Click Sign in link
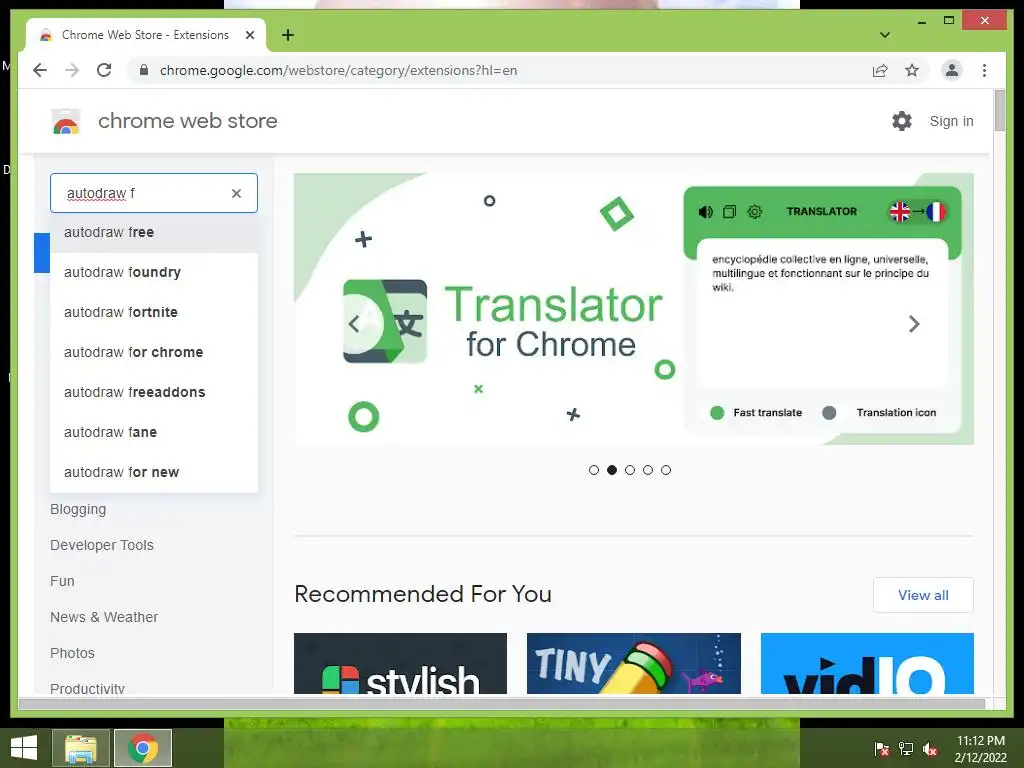This screenshot has height=768, width=1024. click(952, 121)
